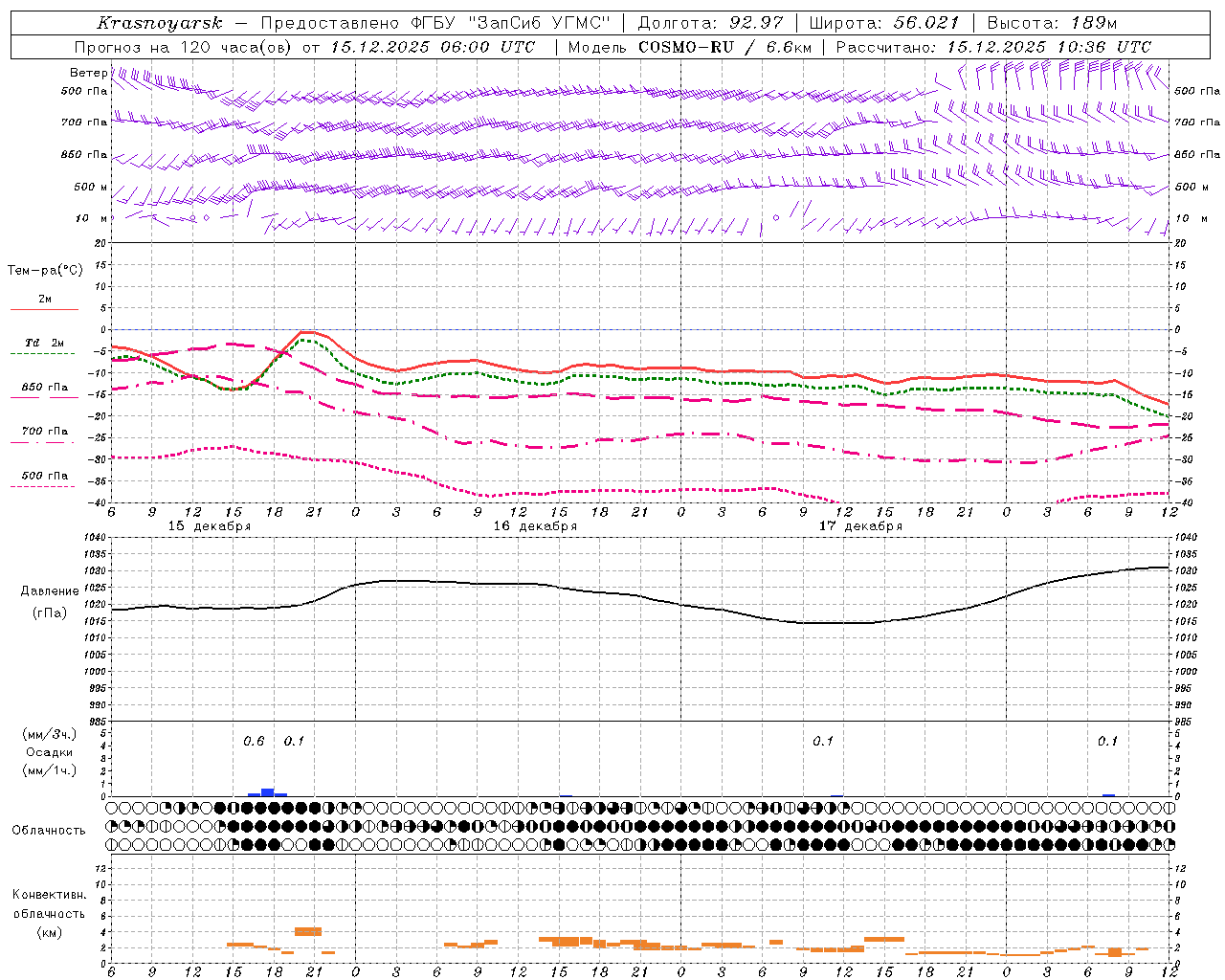The image size is (1225, 980).
Task: Click the 'Предоставлено ФГБУ "ЗапСиб УГМС"' provider text
Action: 436,23
